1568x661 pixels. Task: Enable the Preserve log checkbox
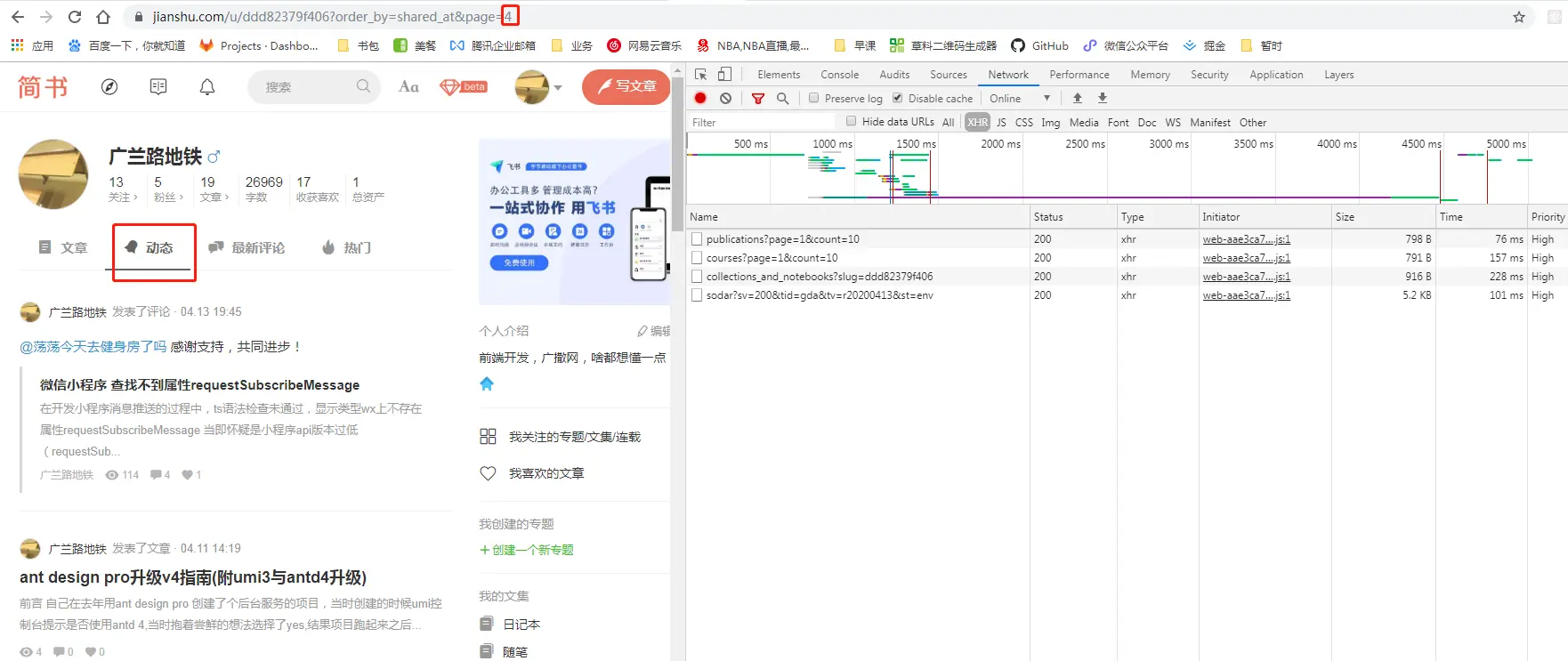[814, 98]
